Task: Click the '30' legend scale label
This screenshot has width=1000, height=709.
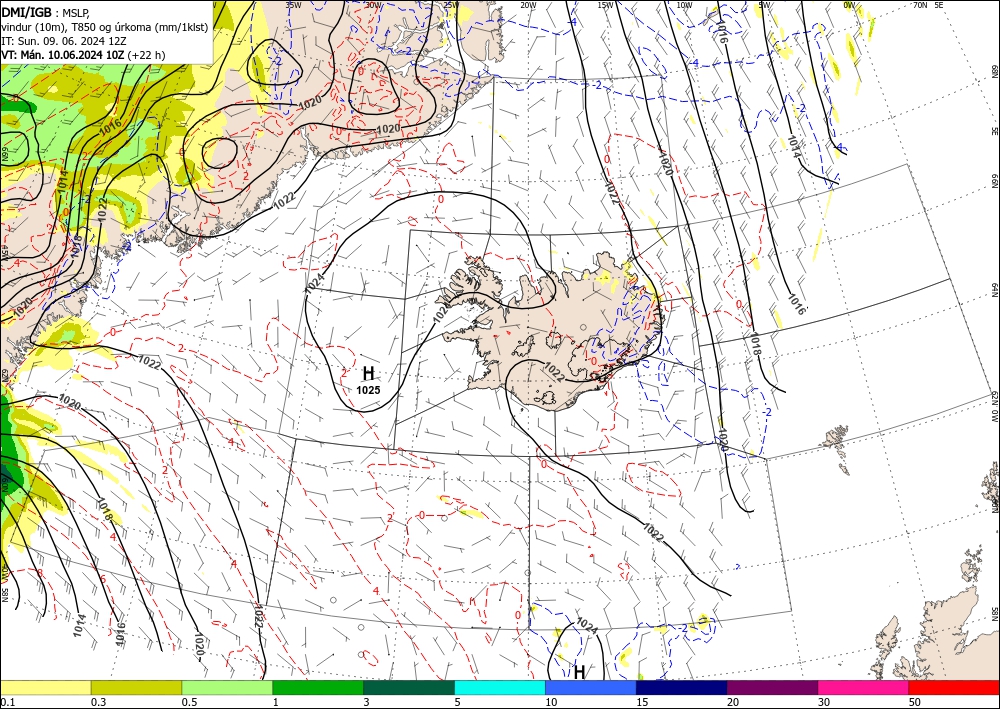Action: click(824, 702)
